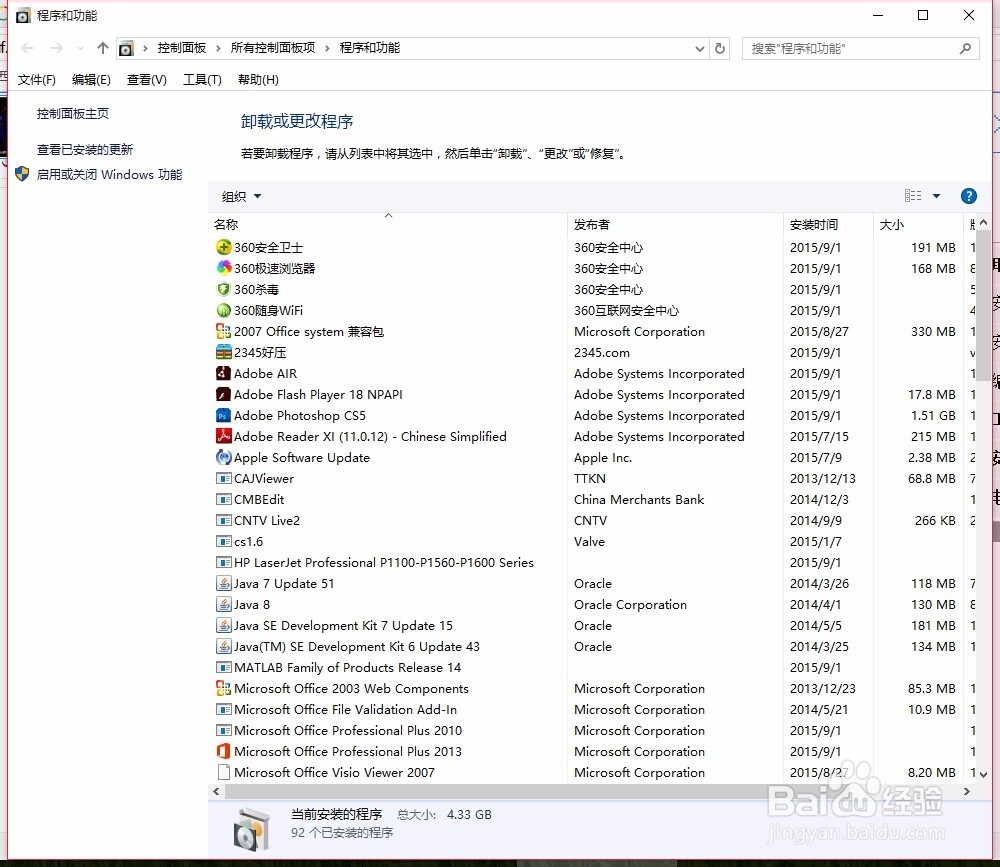
Task: Select Java SE Development Kit 7 Update 15
Action: click(x=593, y=625)
